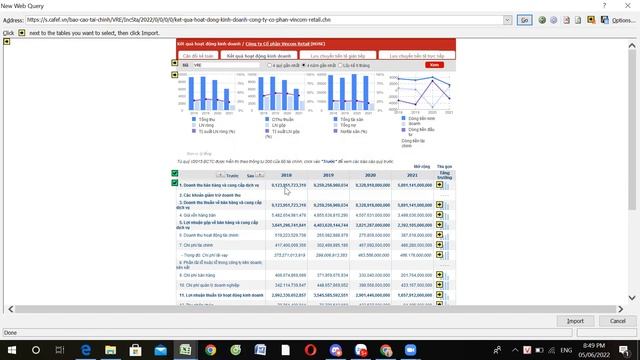
Task: Click yellow arrow in 'Chi phí quản lý doanh nghiệp' row
Action: click(x=439, y=284)
